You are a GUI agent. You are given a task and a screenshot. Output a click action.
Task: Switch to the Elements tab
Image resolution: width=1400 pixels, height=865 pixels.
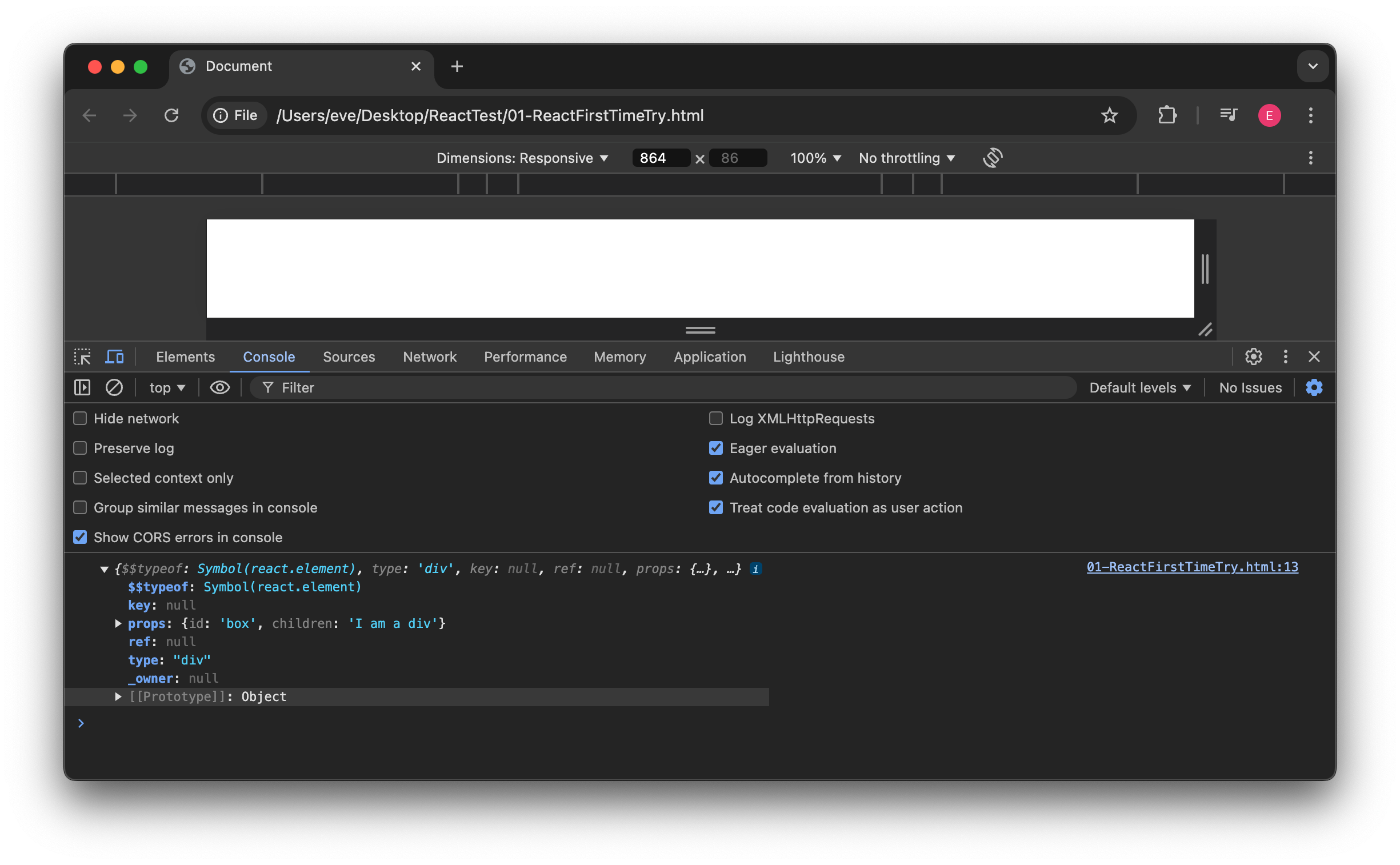[x=185, y=357]
